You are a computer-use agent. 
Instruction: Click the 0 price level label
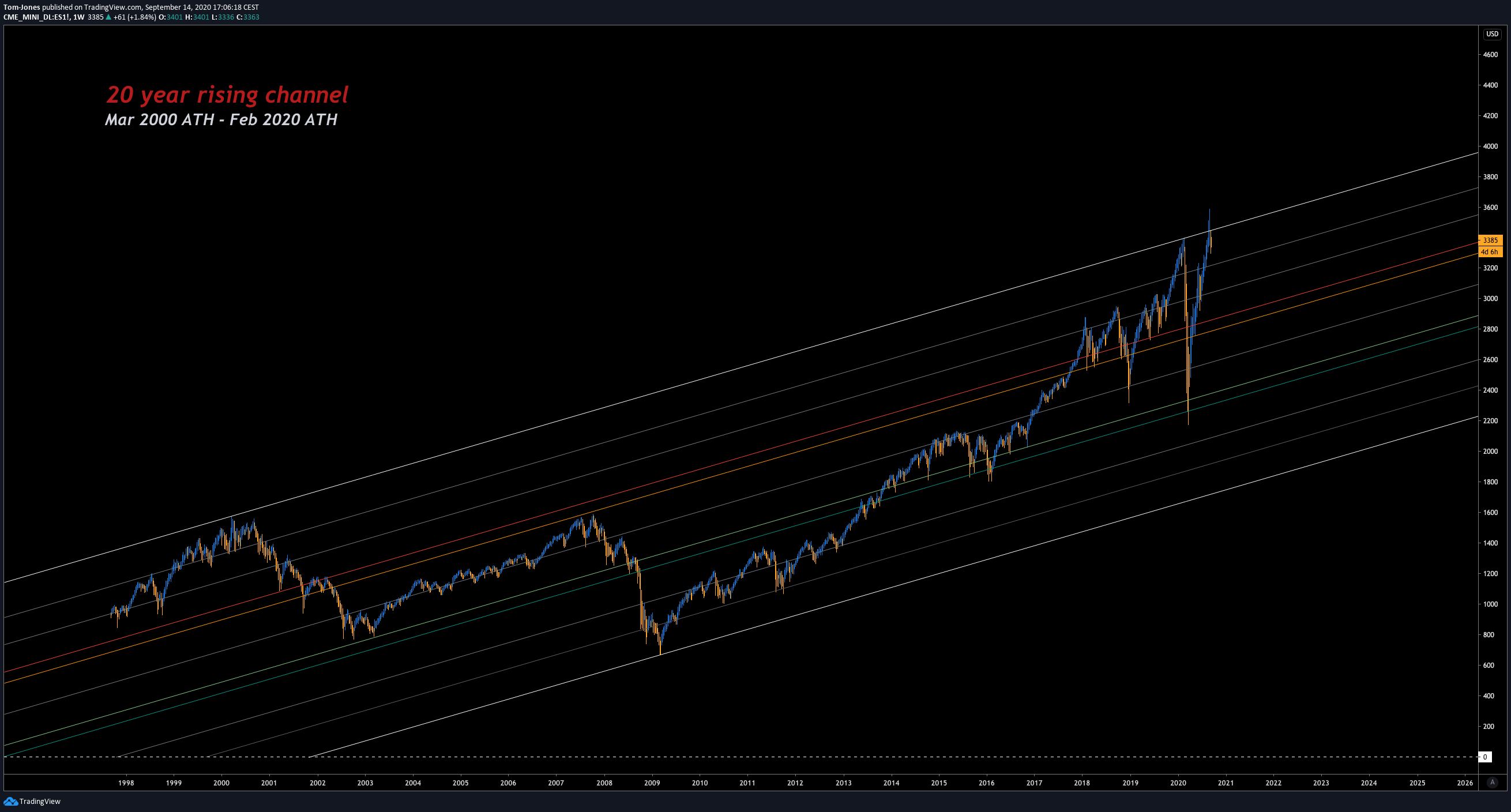click(x=1484, y=757)
